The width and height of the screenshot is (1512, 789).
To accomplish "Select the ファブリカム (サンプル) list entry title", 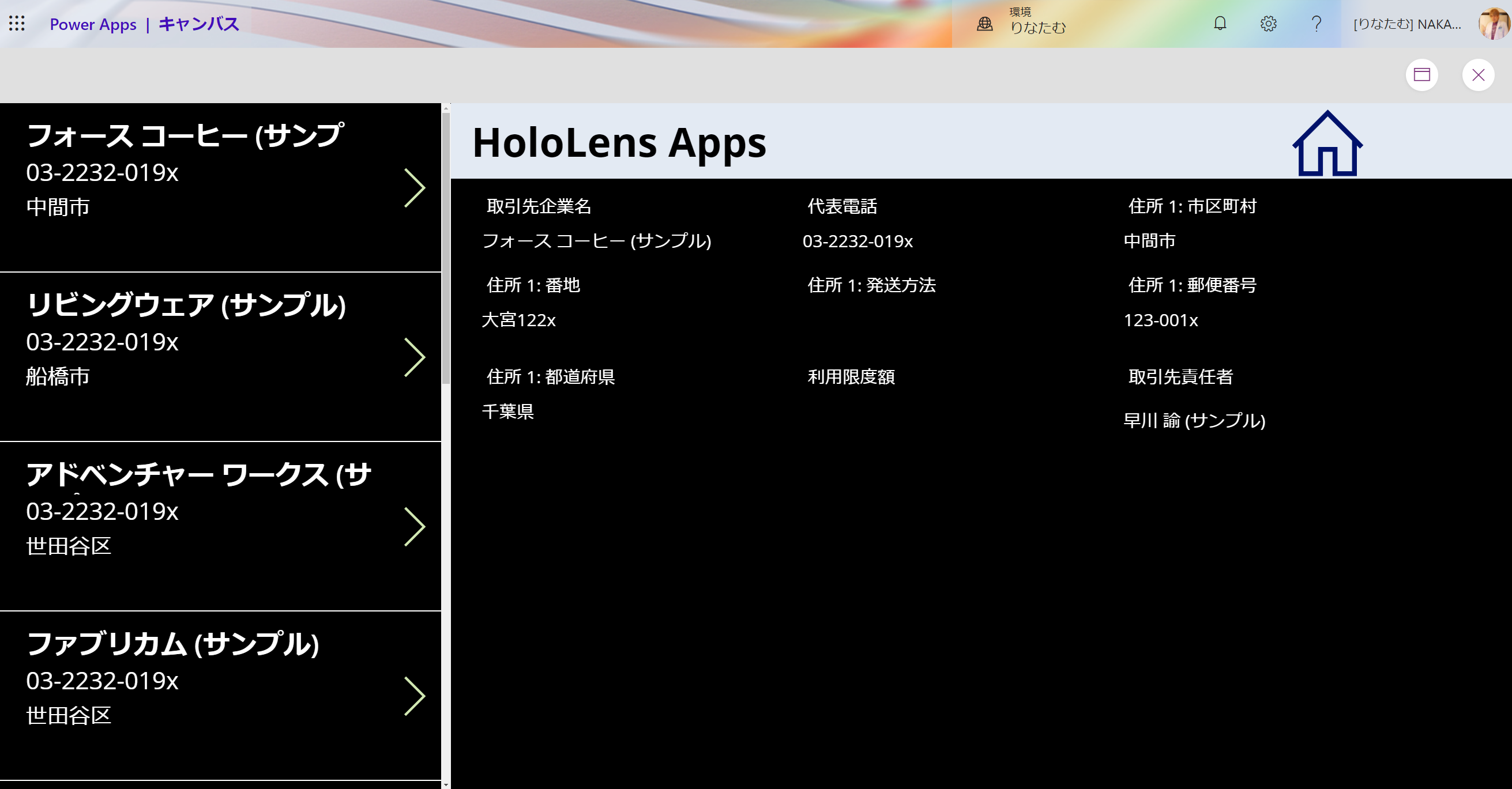I will (172, 645).
